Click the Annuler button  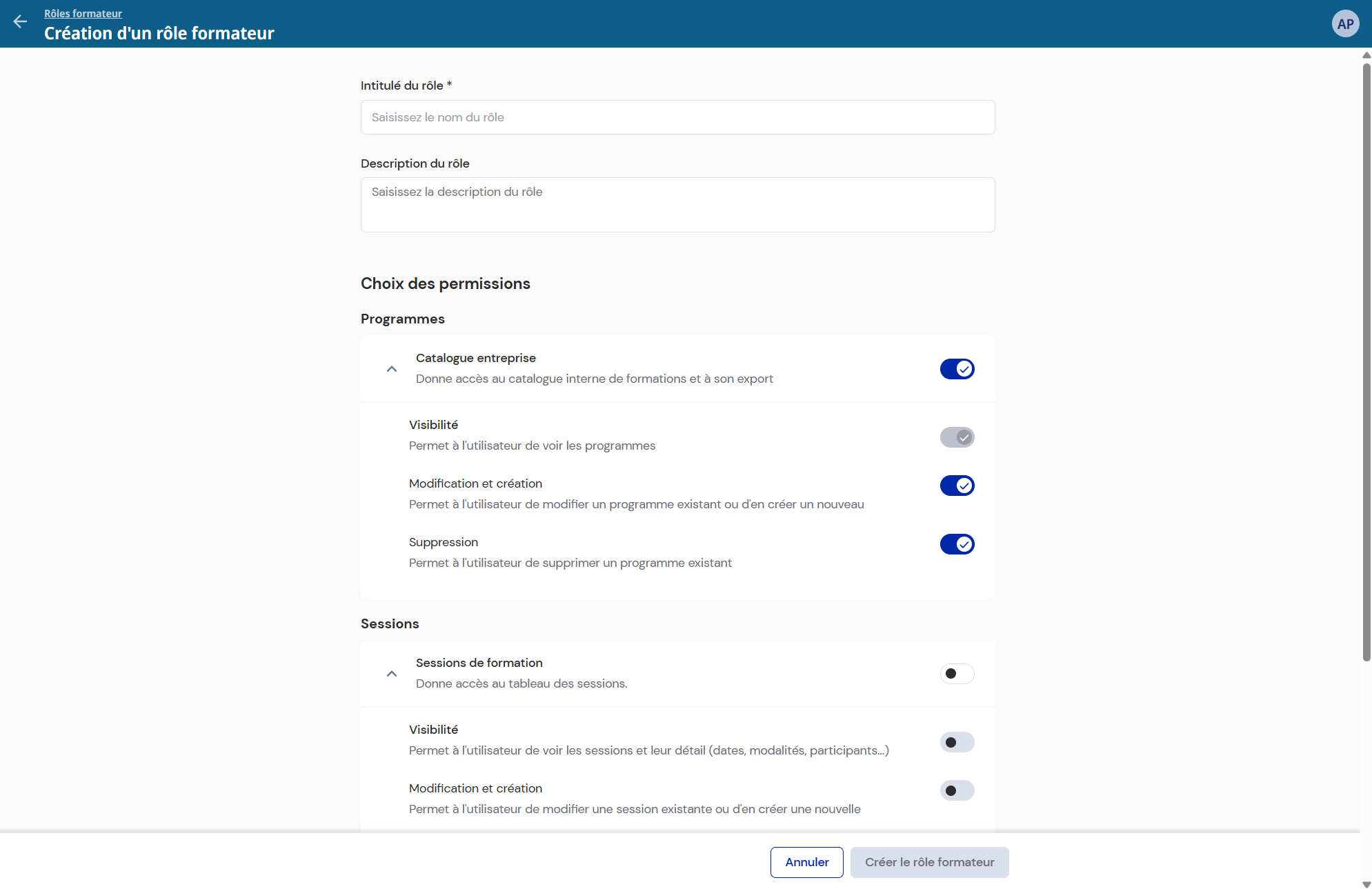coord(806,862)
